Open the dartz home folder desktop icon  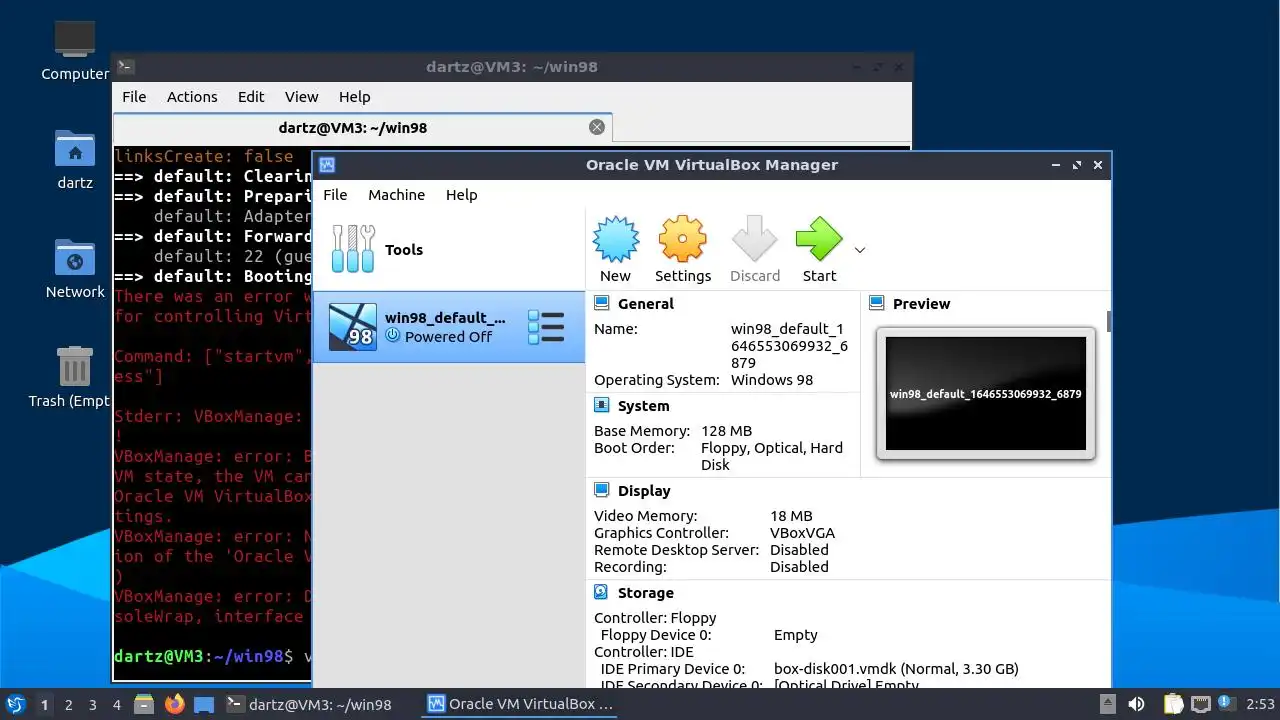pos(75,159)
